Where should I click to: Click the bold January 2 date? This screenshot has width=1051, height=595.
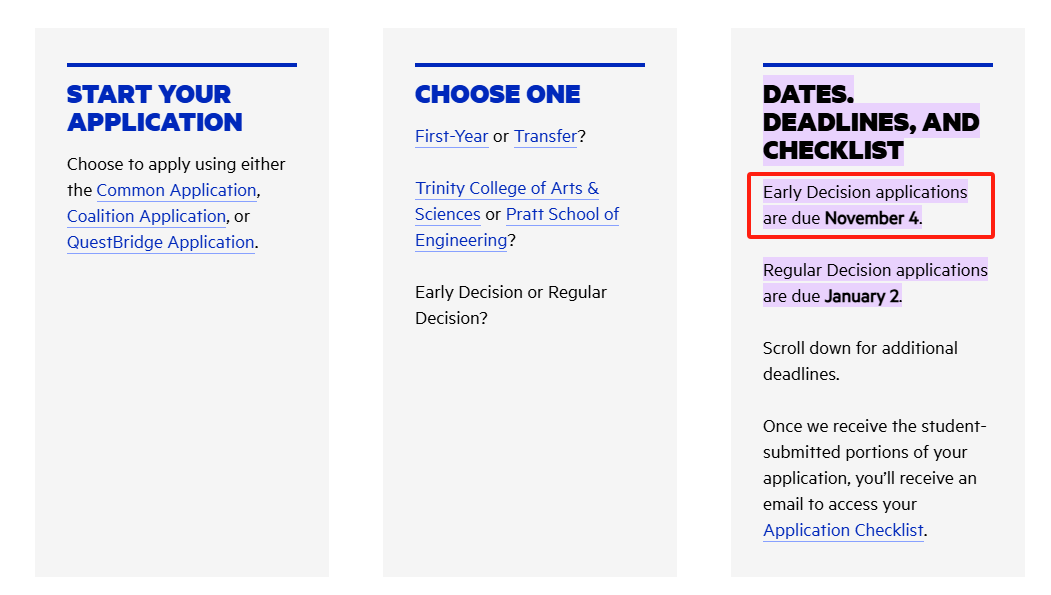click(861, 297)
